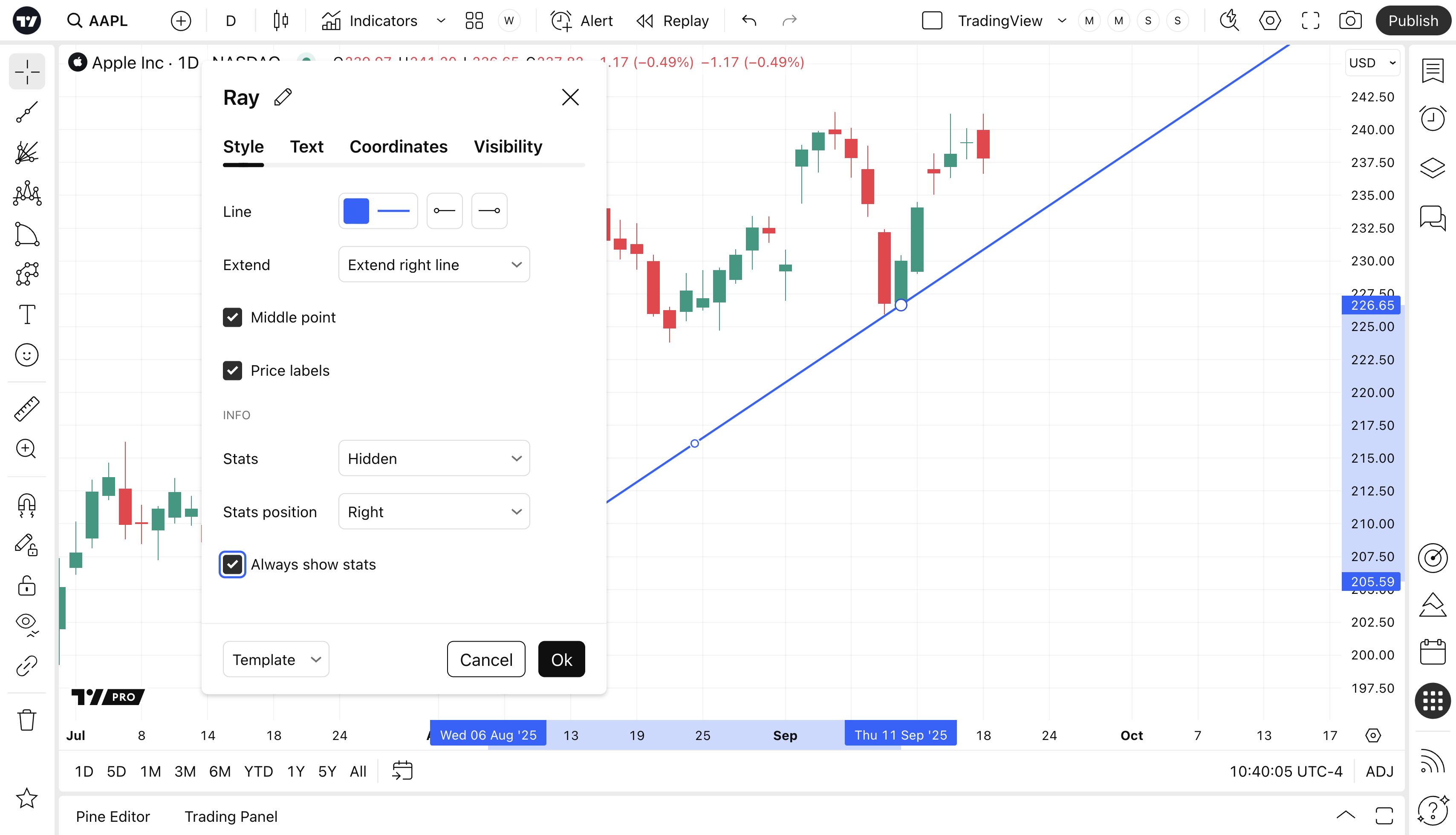Open the Template dropdown

(x=276, y=659)
